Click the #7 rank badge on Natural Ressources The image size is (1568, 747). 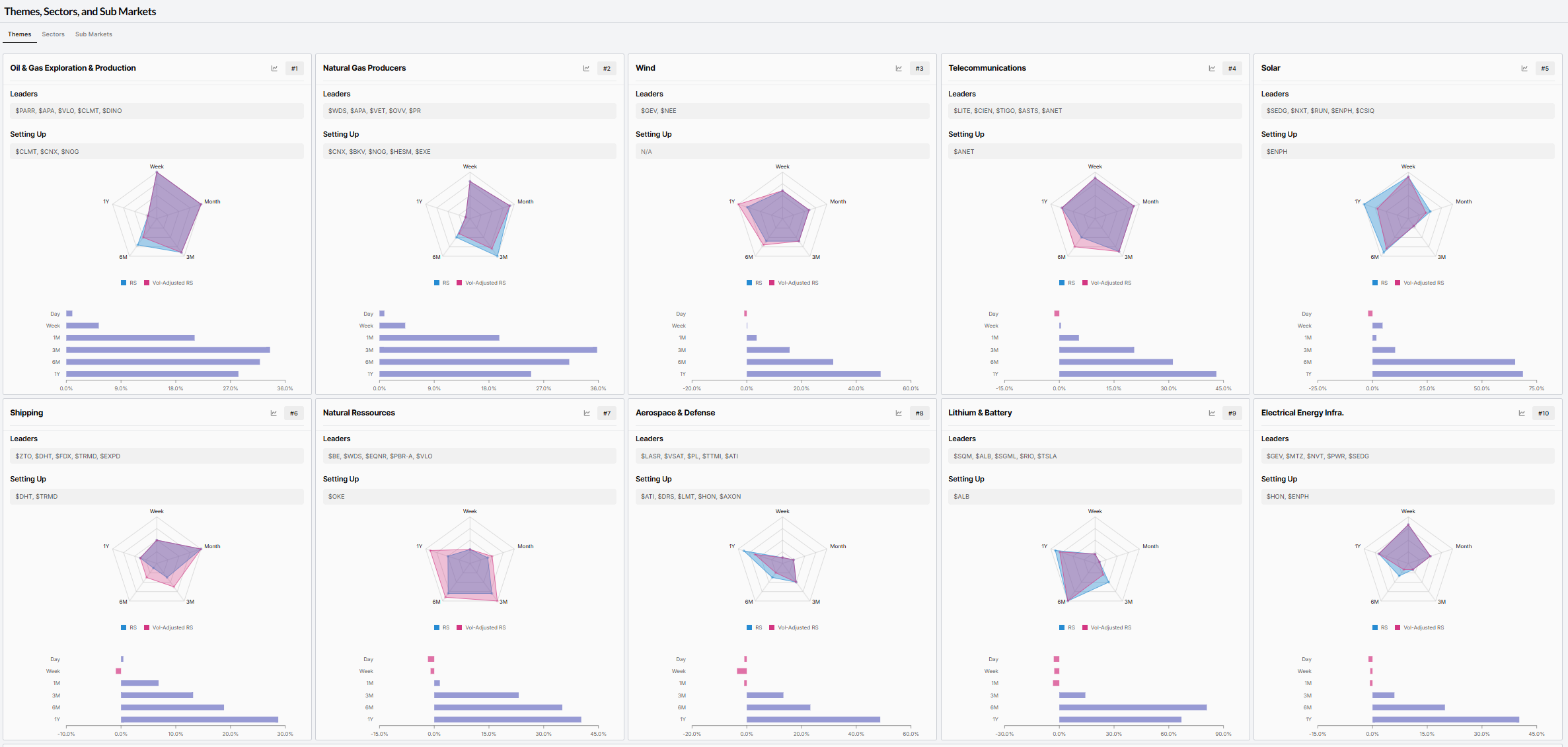(x=607, y=413)
